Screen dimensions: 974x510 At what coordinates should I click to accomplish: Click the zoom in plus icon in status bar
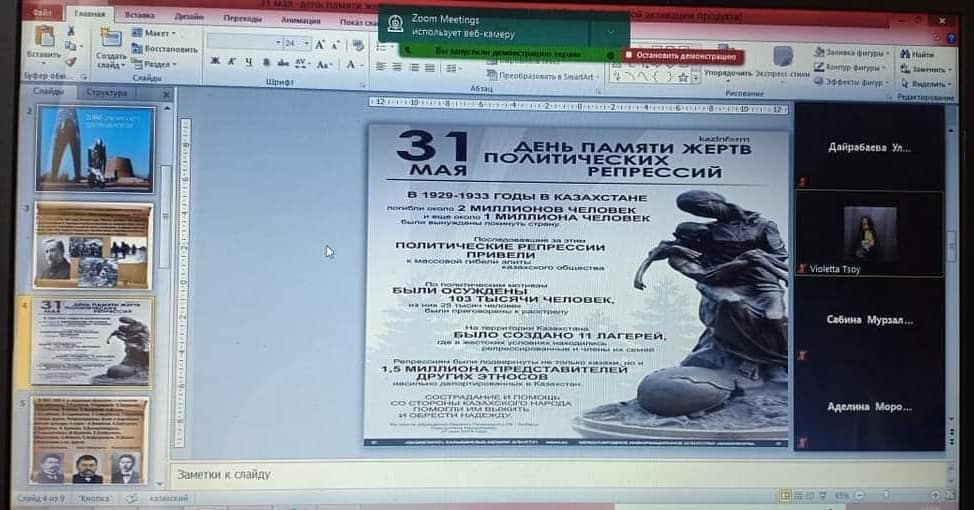point(935,495)
